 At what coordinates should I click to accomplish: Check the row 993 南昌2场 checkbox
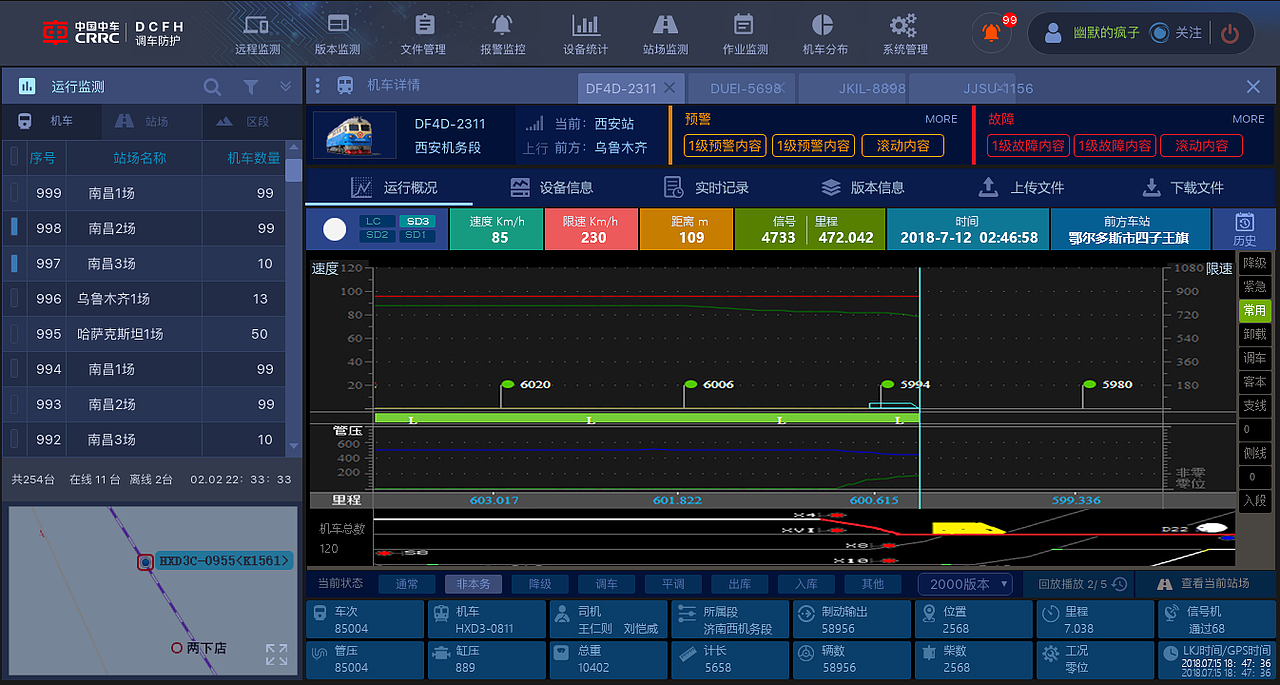14,404
